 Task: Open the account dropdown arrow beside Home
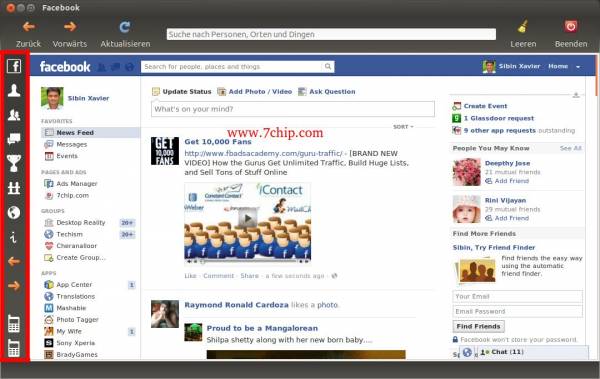click(x=578, y=67)
